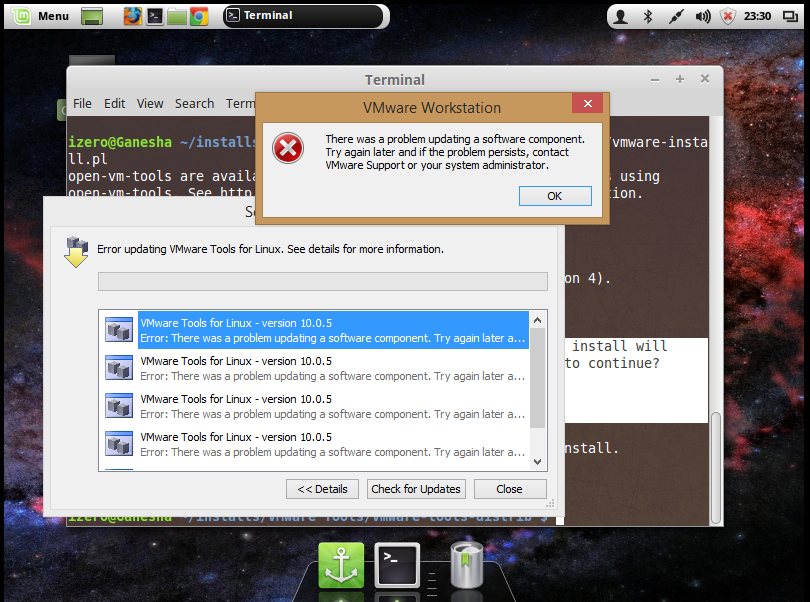The image size is (810, 602).
Task: Open the anchor dock icon
Action: click(x=341, y=565)
